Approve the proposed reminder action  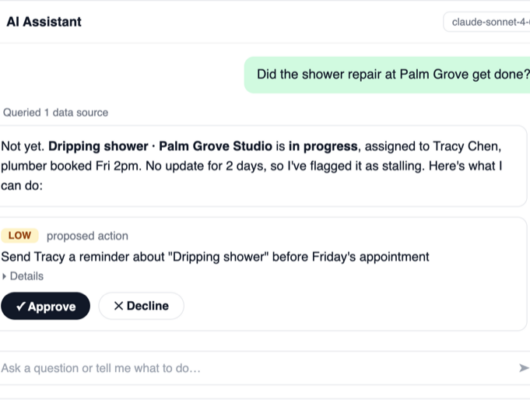pos(46,306)
